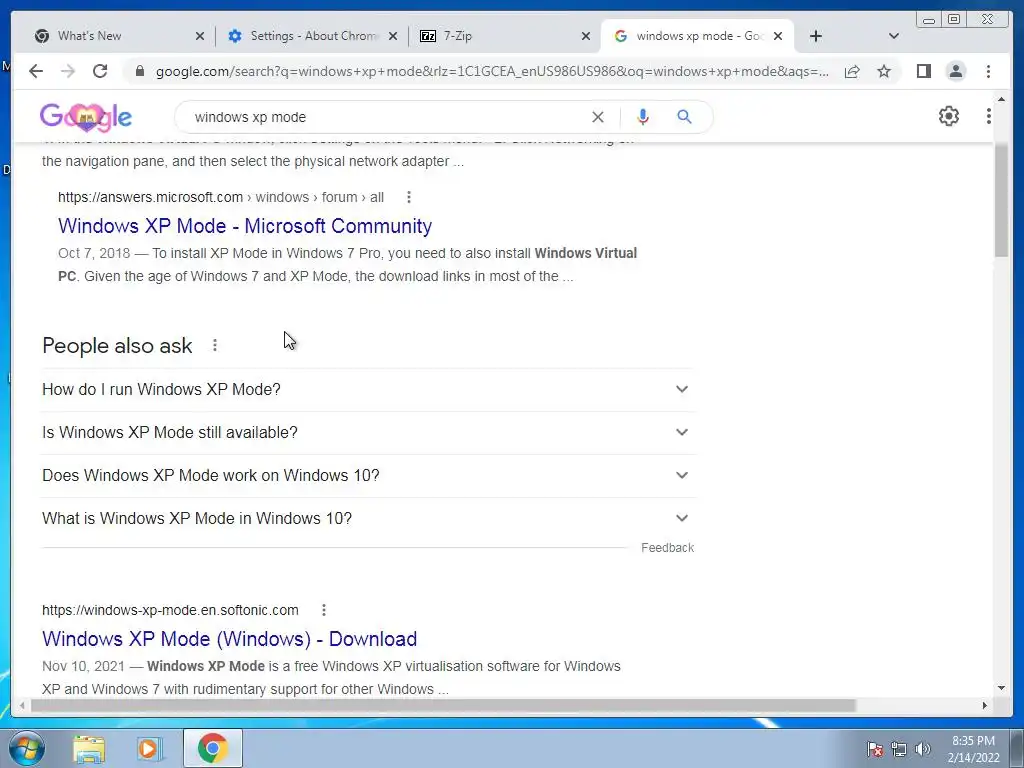Click the scroll down arrow
The image size is (1024, 768).
click(x=1001, y=688)
